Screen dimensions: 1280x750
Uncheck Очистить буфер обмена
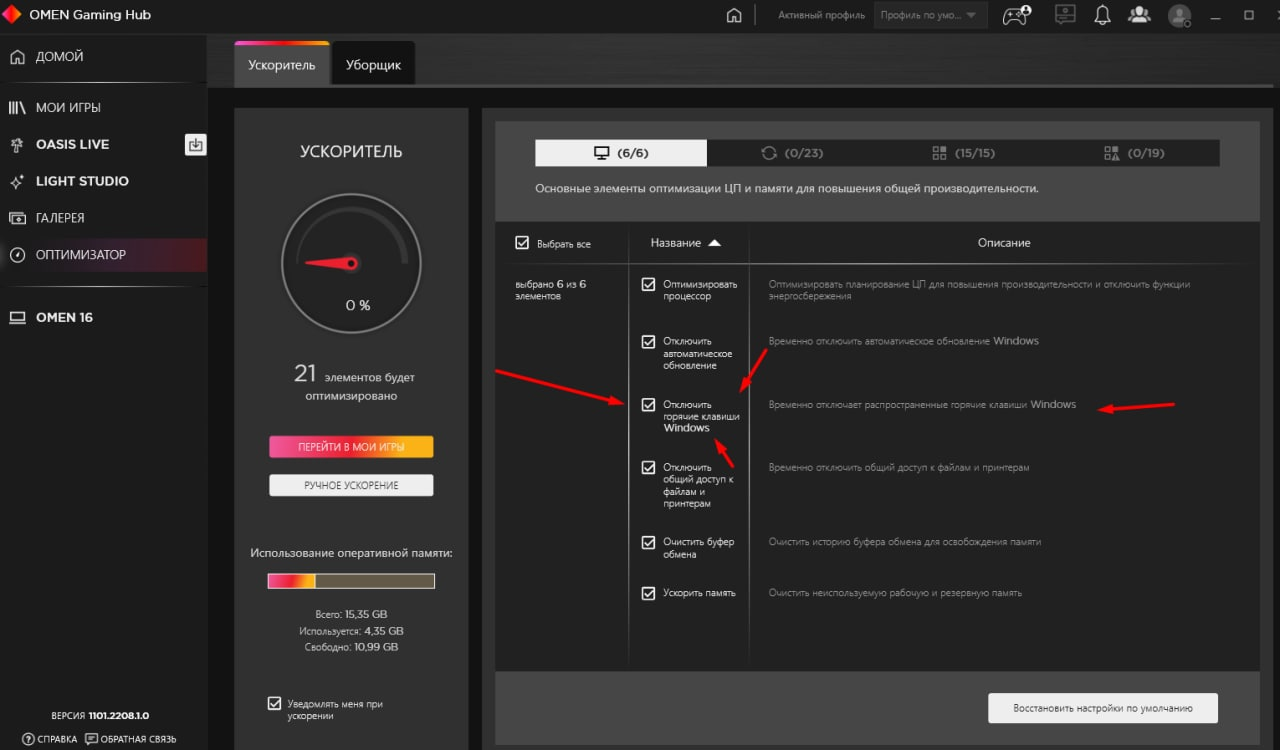[648, 542]
